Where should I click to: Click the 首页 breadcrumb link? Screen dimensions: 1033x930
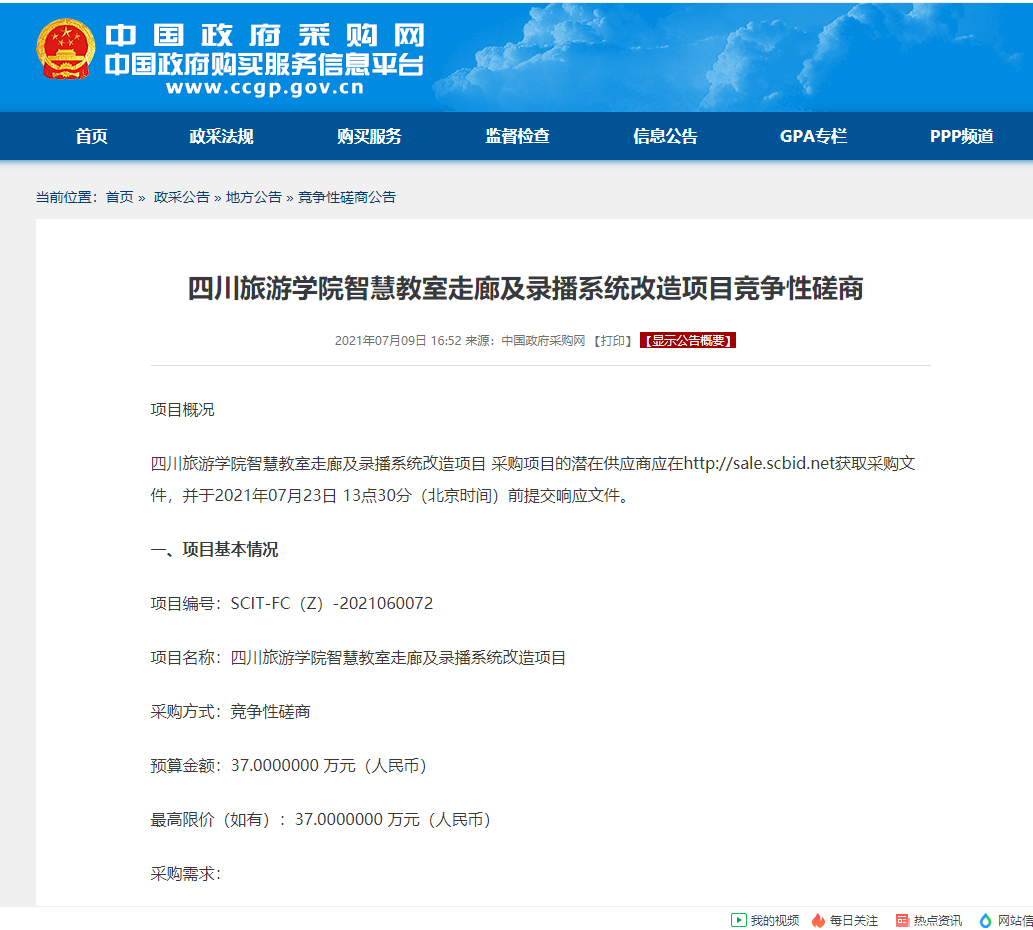coord(119,197)
